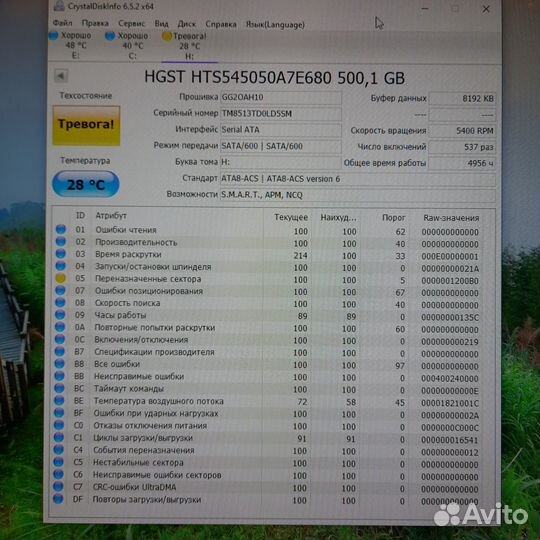Click status icon for События переназначения
Viewport: 540px width, 540px height.
tap(59, 449)
